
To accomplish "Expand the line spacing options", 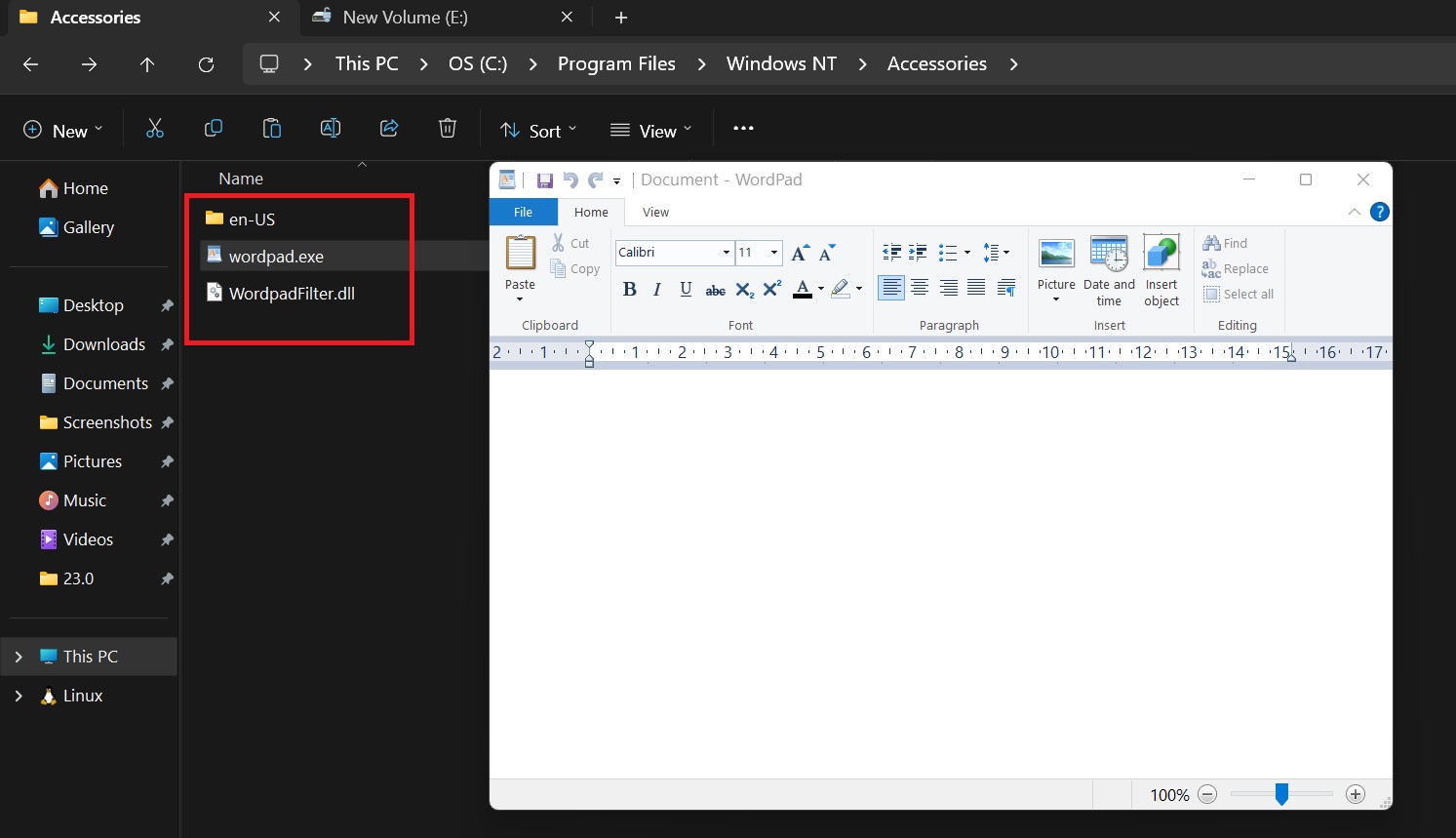I will 1004,251.
